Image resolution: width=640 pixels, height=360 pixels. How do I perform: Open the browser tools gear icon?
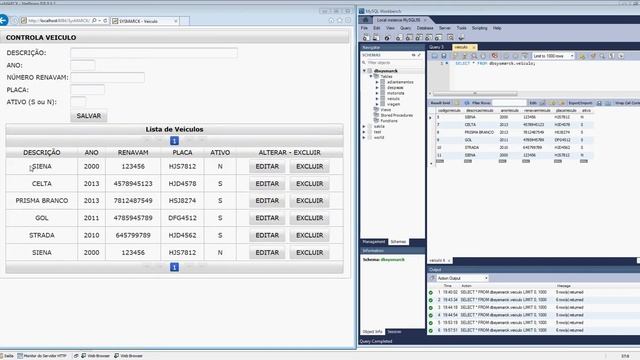click(x=348, y=20)
